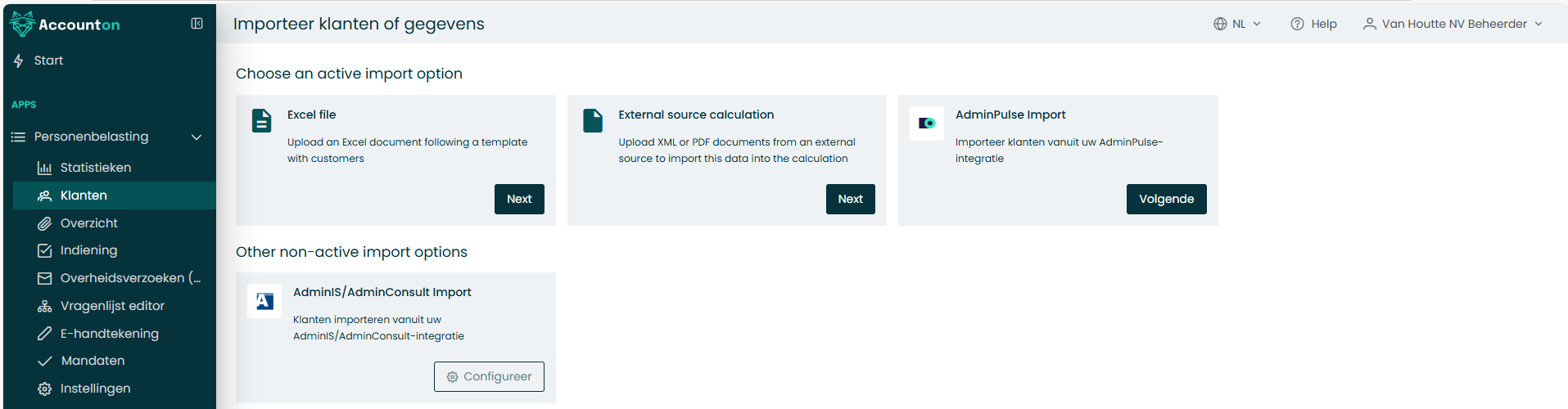Click Next for External source calculation

850,199
